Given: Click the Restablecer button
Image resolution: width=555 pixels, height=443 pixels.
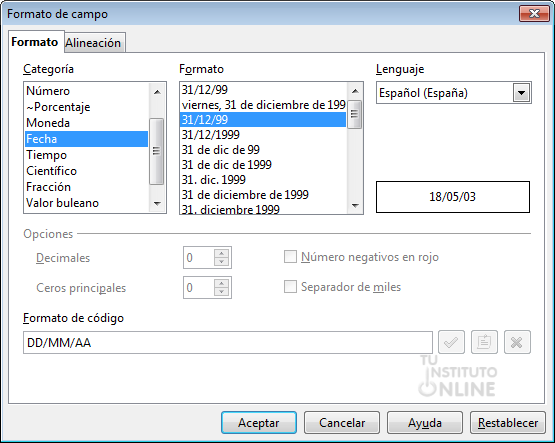Looking at the screenshot, I should pyautogui.click(x=508, y=422).
